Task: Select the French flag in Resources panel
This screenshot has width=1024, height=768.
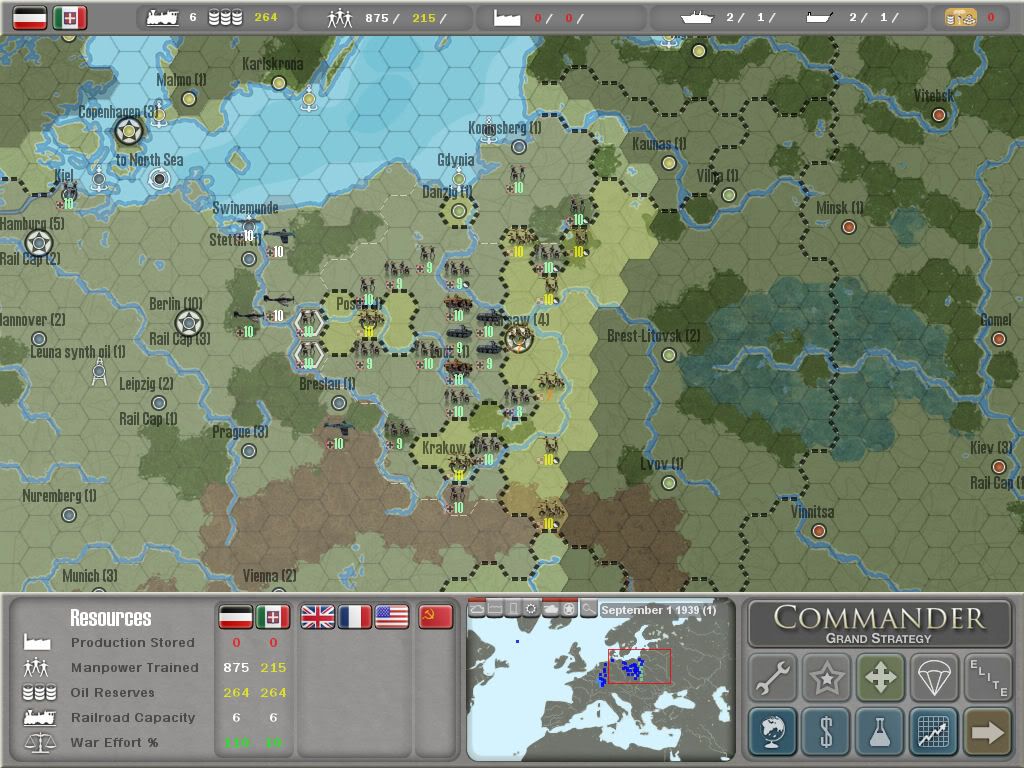Action: coord(355,616)
